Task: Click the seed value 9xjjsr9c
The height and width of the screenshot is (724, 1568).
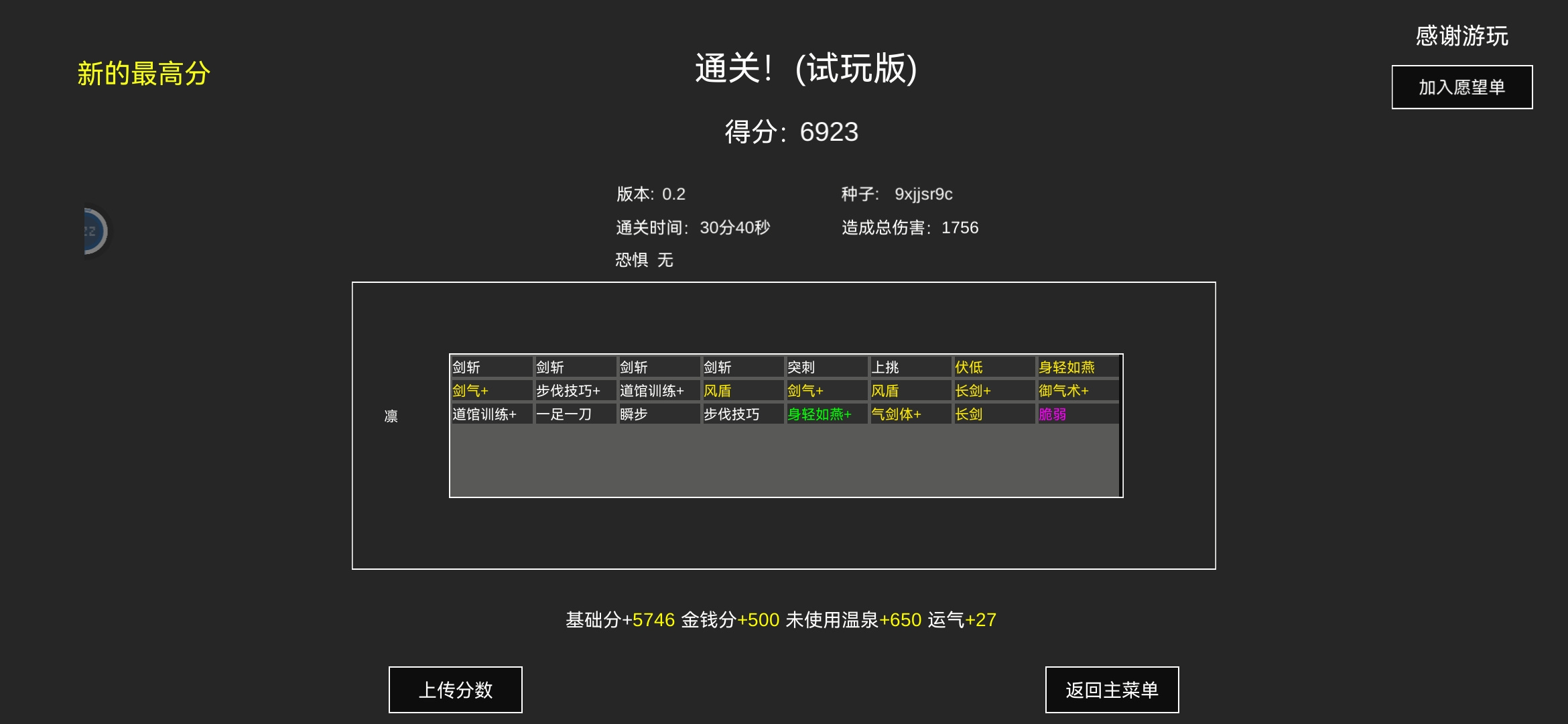Action: pos(923,194)
